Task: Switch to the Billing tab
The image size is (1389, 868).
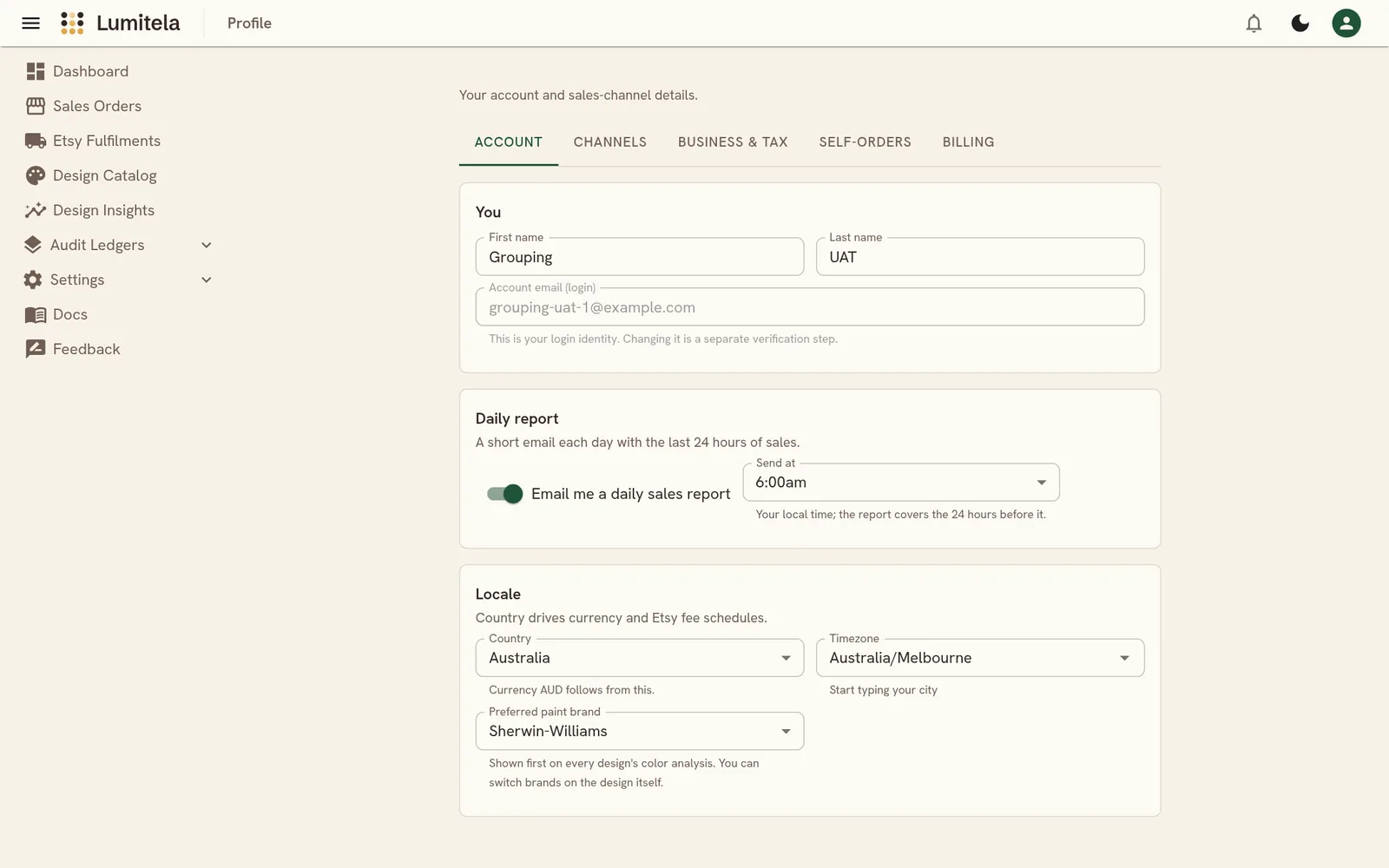Action: coord(969,142)
